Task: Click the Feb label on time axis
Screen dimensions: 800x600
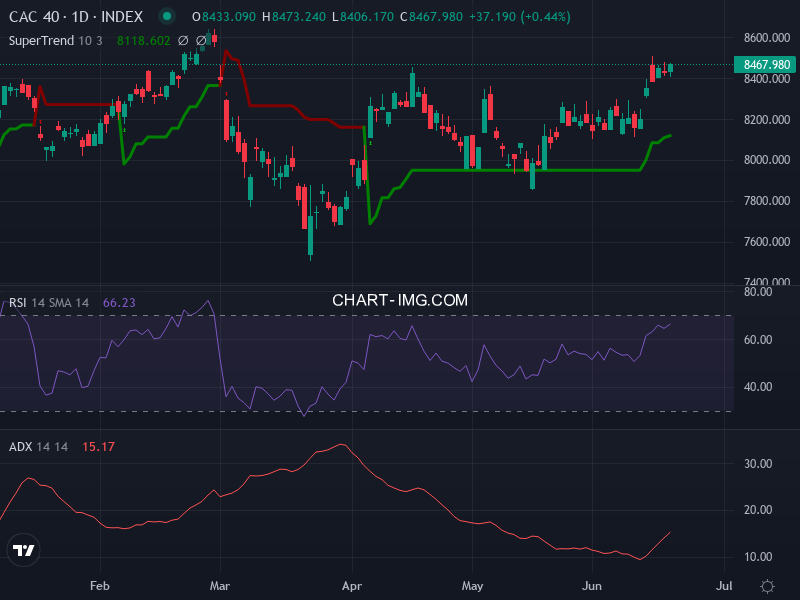Action: (99, 586)
